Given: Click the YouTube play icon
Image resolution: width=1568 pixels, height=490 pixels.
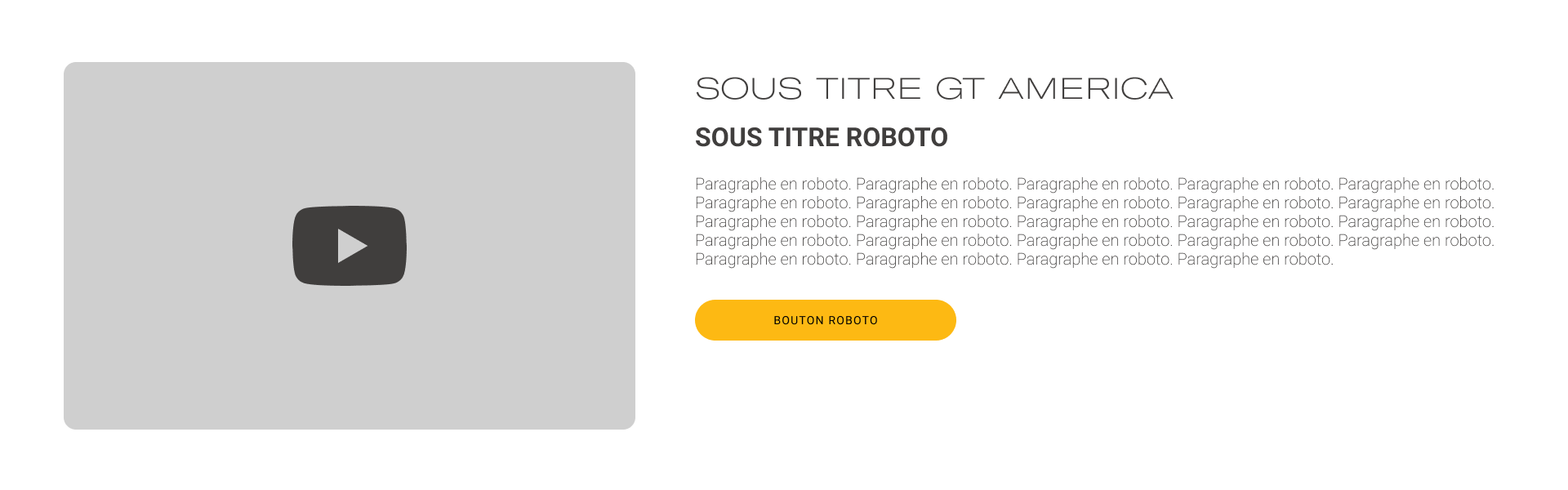Looking at the screenshot, I should click(x=350, y=246).
